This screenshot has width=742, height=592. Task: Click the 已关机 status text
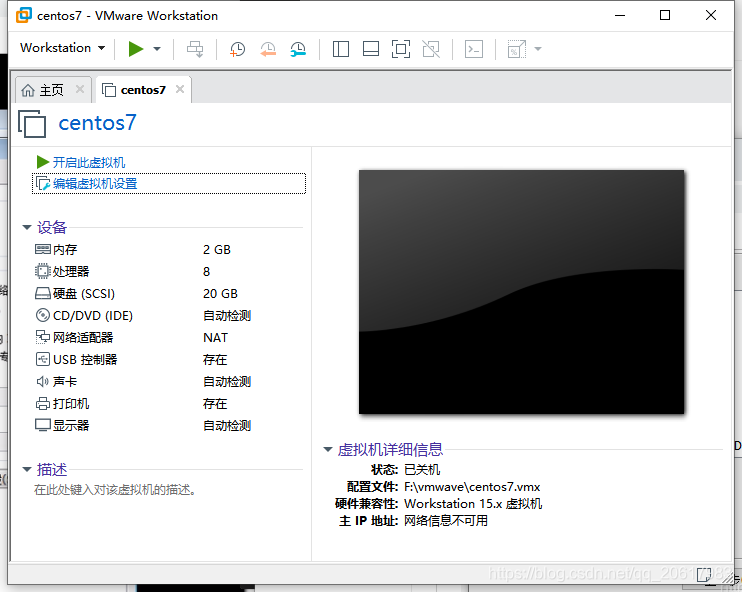pyautogui.click(x=422, y=469)
